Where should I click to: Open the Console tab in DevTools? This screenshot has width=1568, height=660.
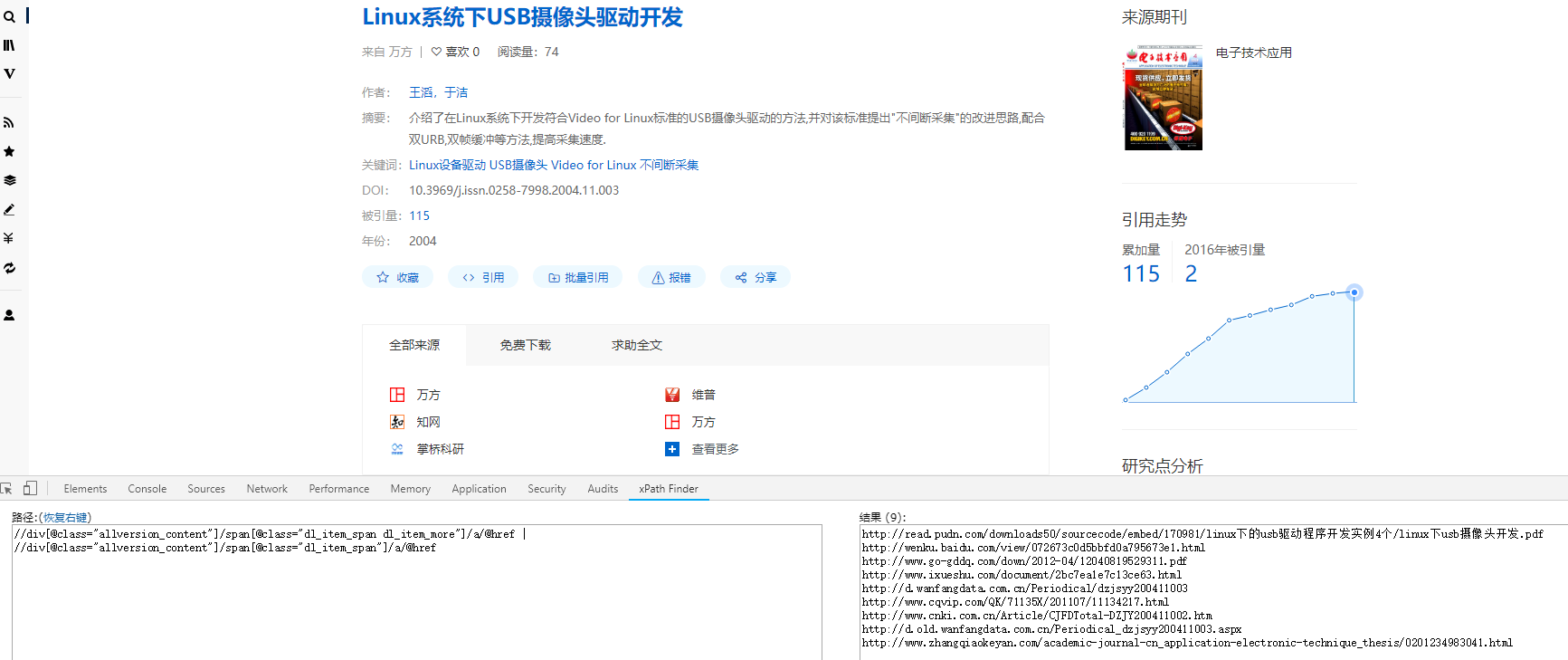click(x=147, y=489)
